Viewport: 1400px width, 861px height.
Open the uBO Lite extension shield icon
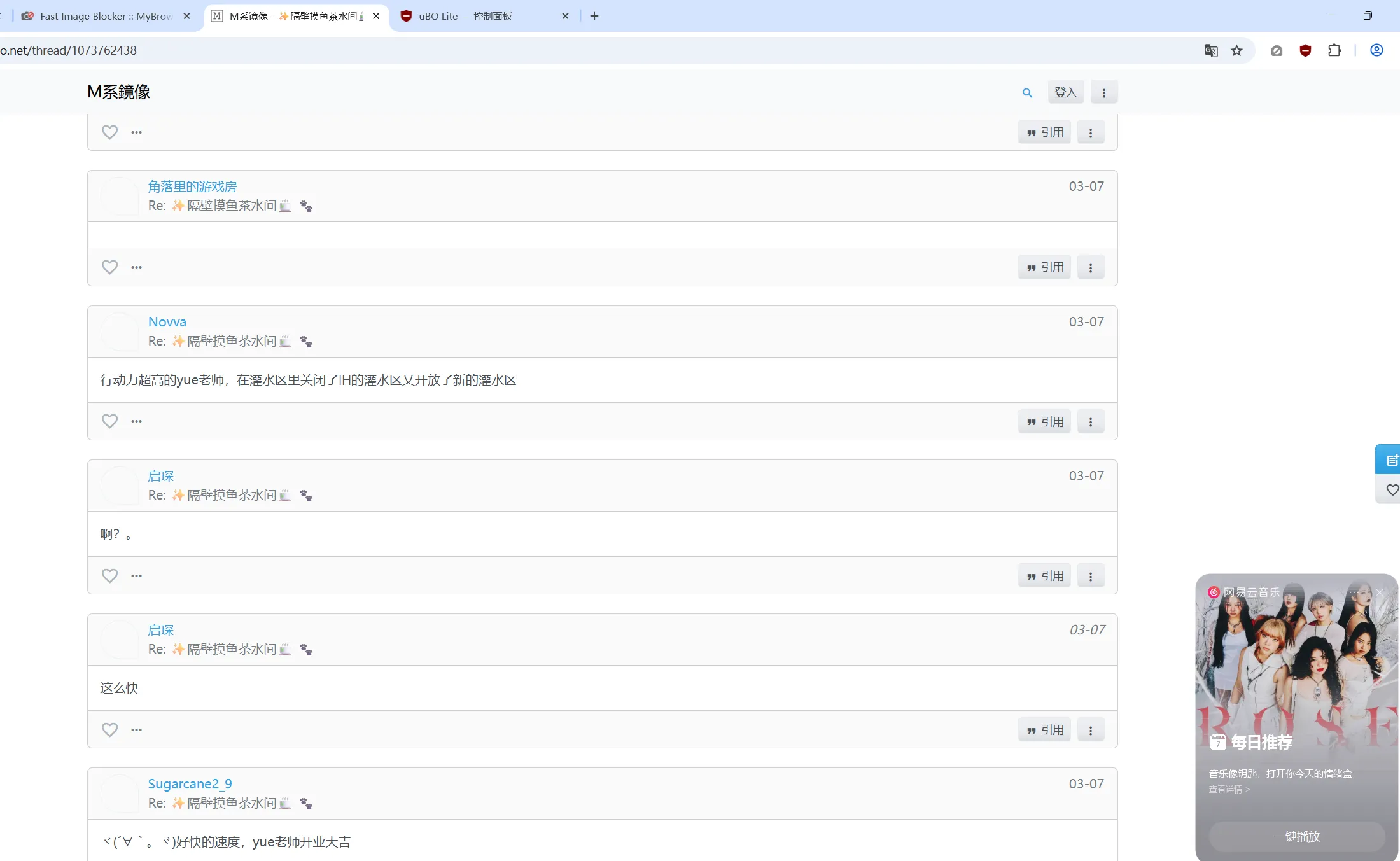pos(1305,50)
